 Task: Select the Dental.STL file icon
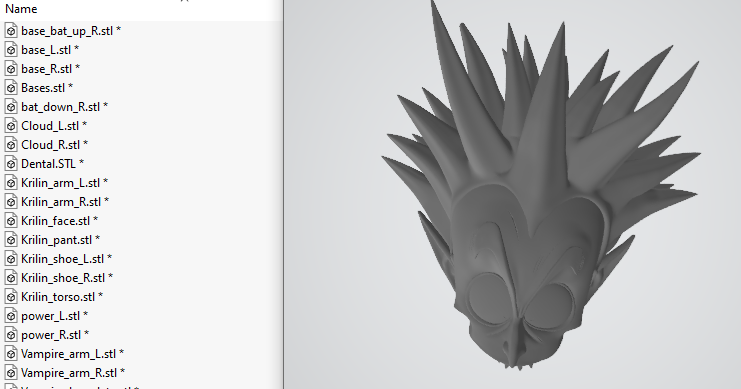[11, 164]
